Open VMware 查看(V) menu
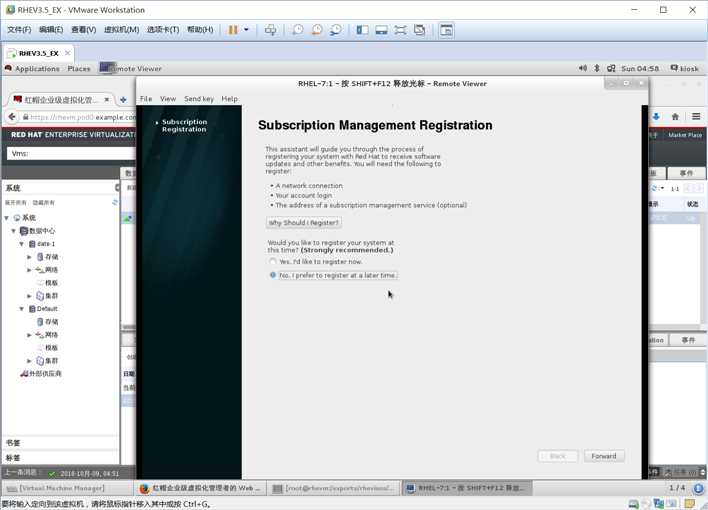Viewport: 708px width, 510px height. tap(84, 30)
